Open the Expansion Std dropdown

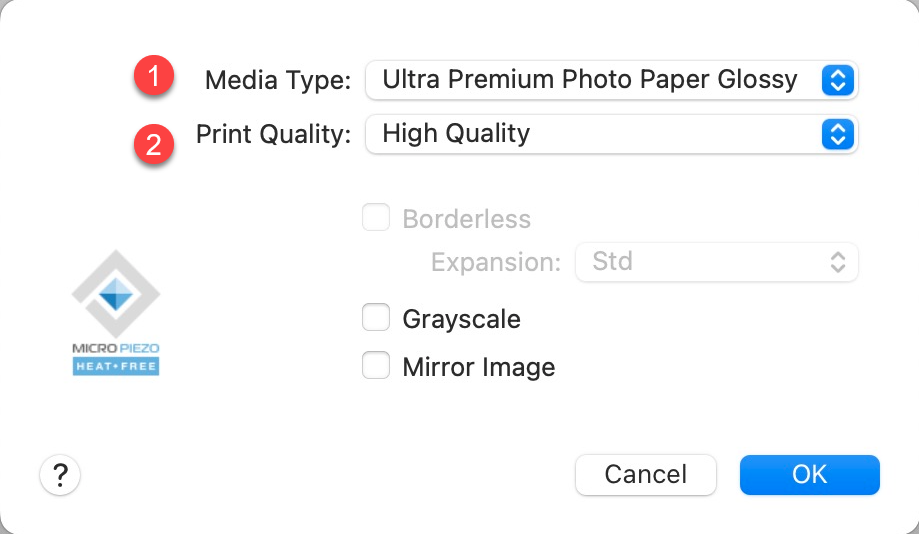(x=700, y=262)
